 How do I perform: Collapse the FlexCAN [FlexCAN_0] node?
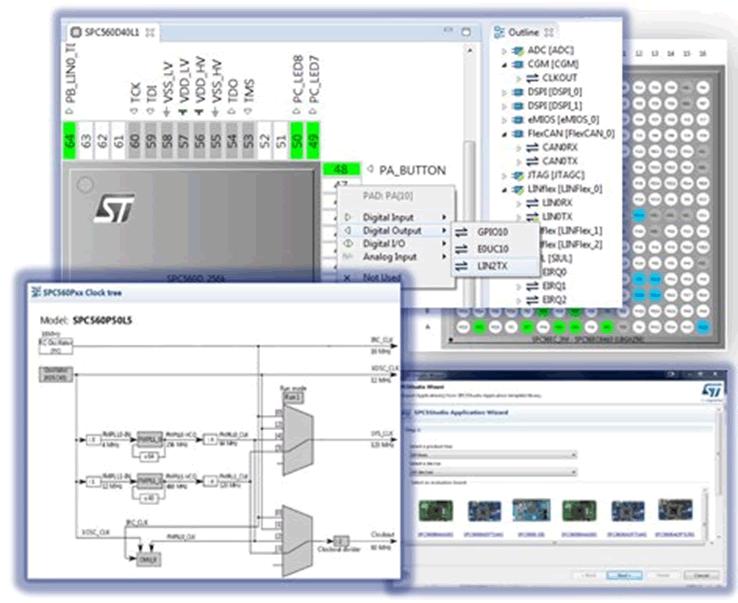(x=504, y=135)
